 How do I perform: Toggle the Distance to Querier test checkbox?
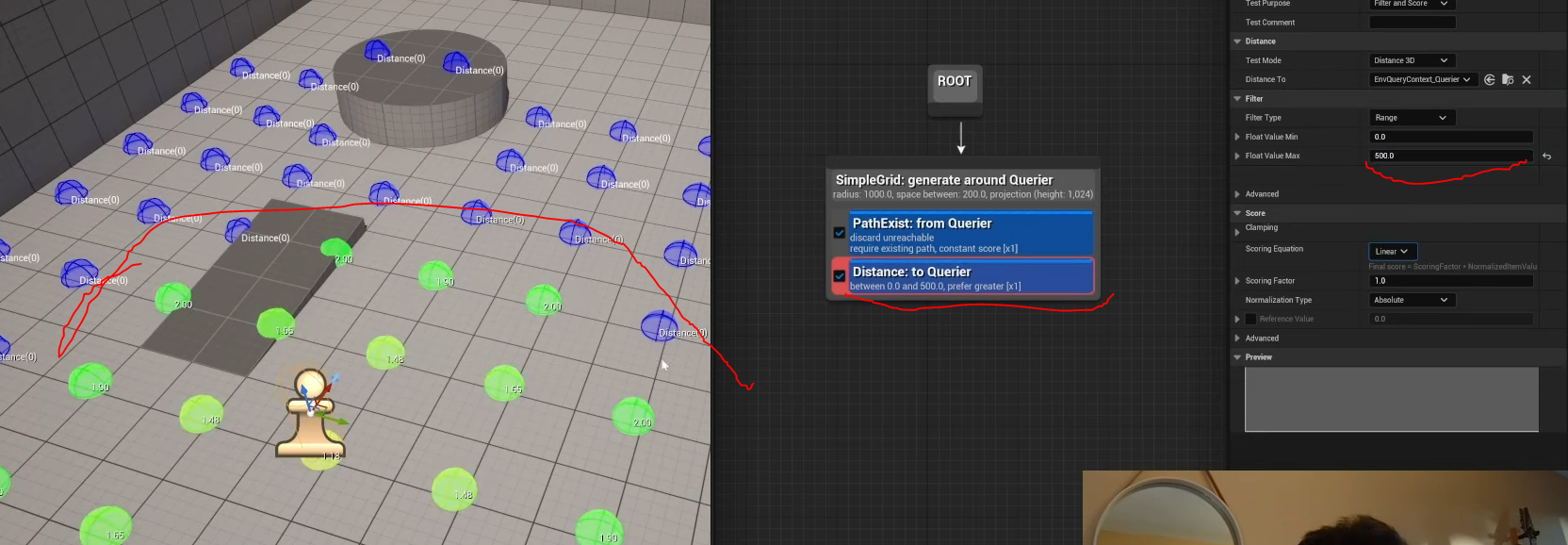point(840,276)
